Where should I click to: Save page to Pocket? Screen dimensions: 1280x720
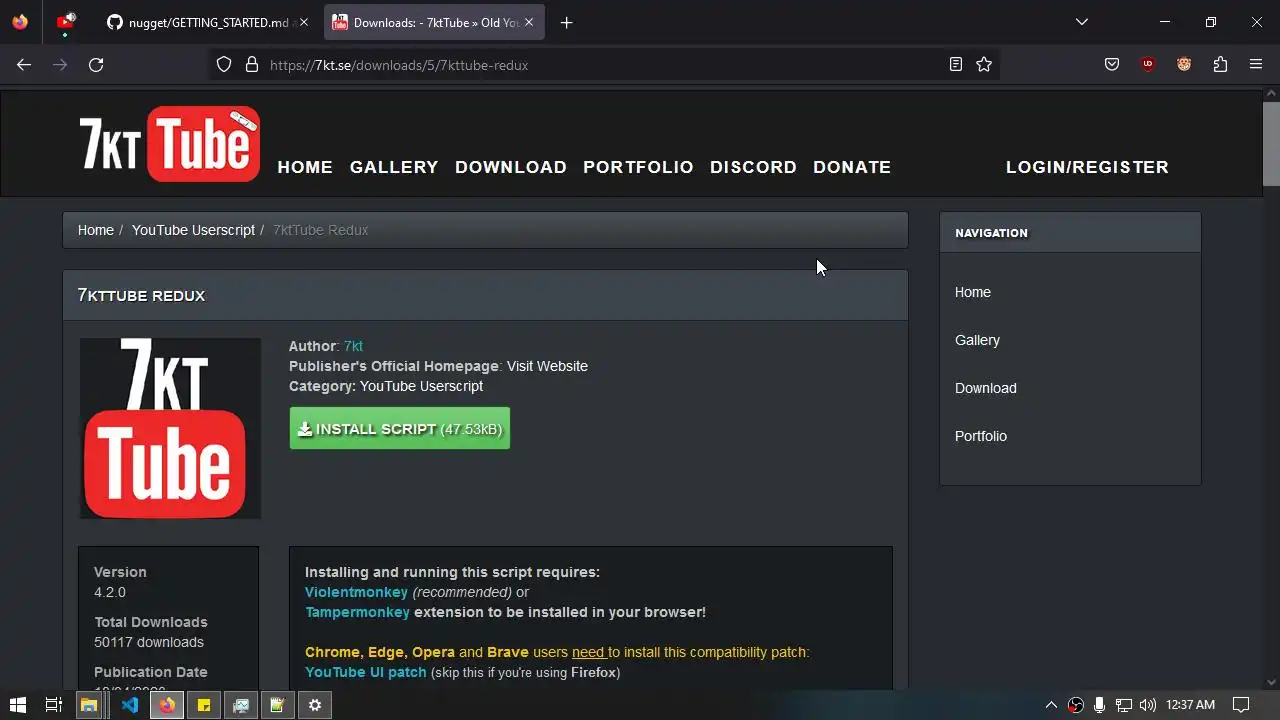(x=1112, y=64)
